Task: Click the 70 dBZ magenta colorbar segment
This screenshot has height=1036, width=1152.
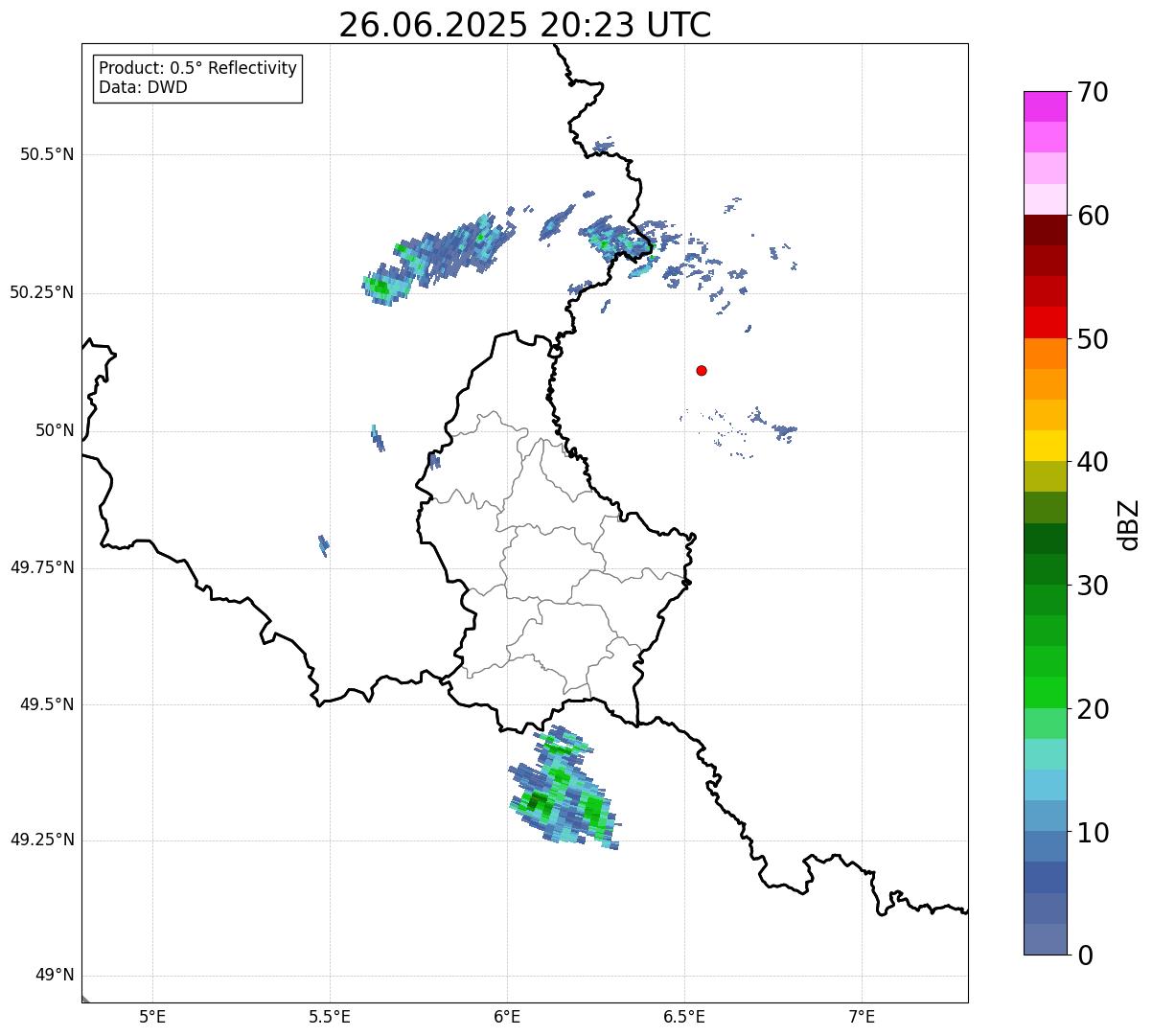Action: point(1046,106)
